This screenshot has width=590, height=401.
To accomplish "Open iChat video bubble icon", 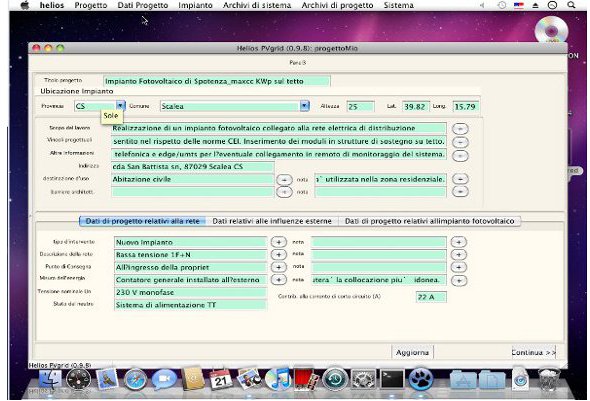I will pyautogui.click(x=164, y=380).
